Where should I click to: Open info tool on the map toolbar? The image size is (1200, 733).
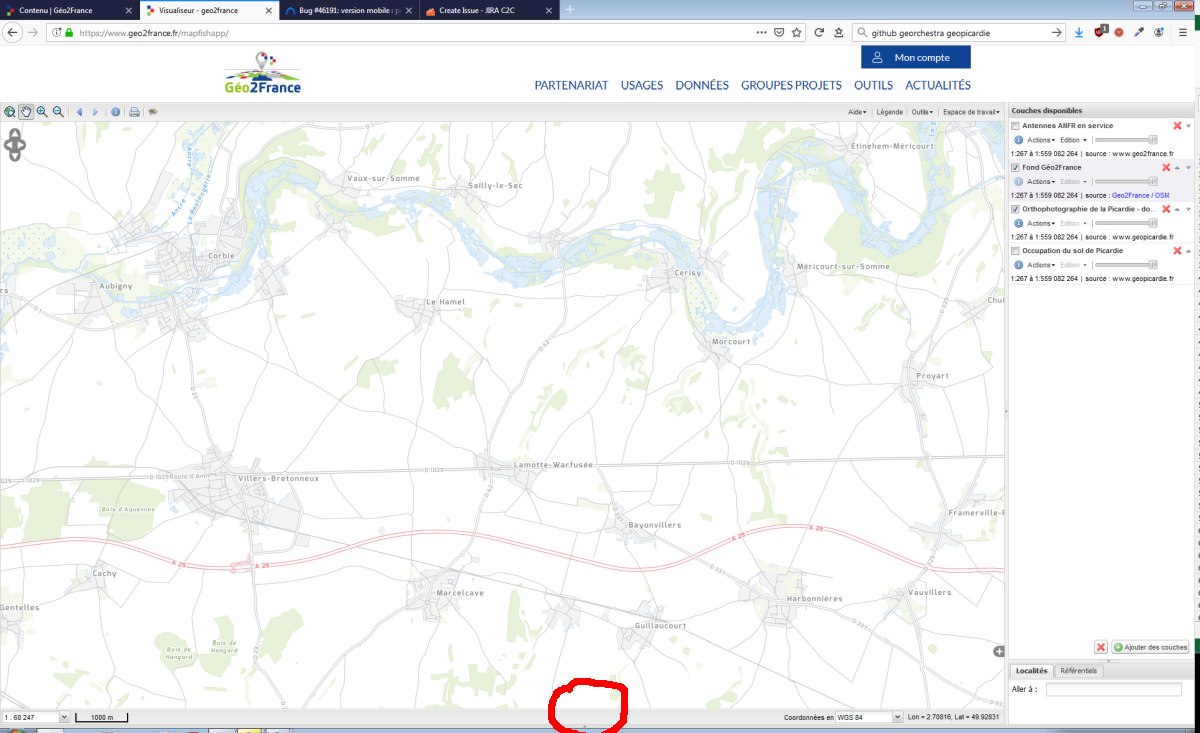(x=115, y=112)
